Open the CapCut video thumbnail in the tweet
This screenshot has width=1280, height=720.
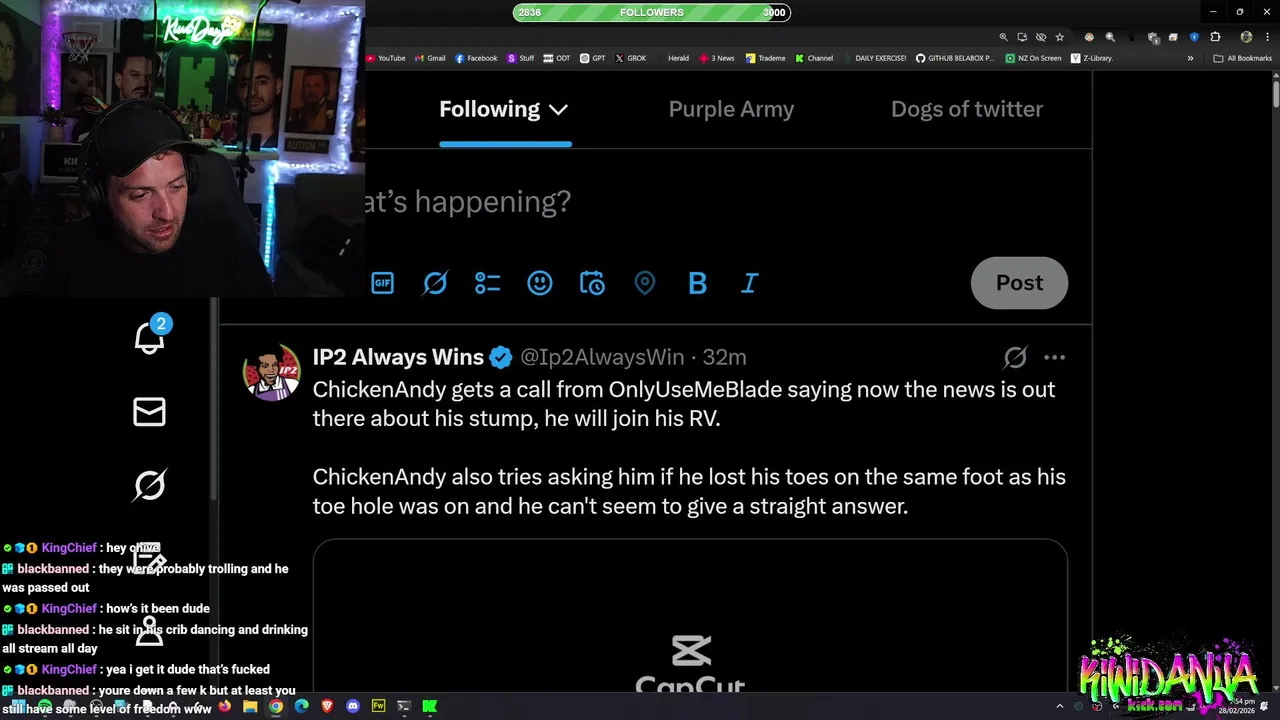690,615
